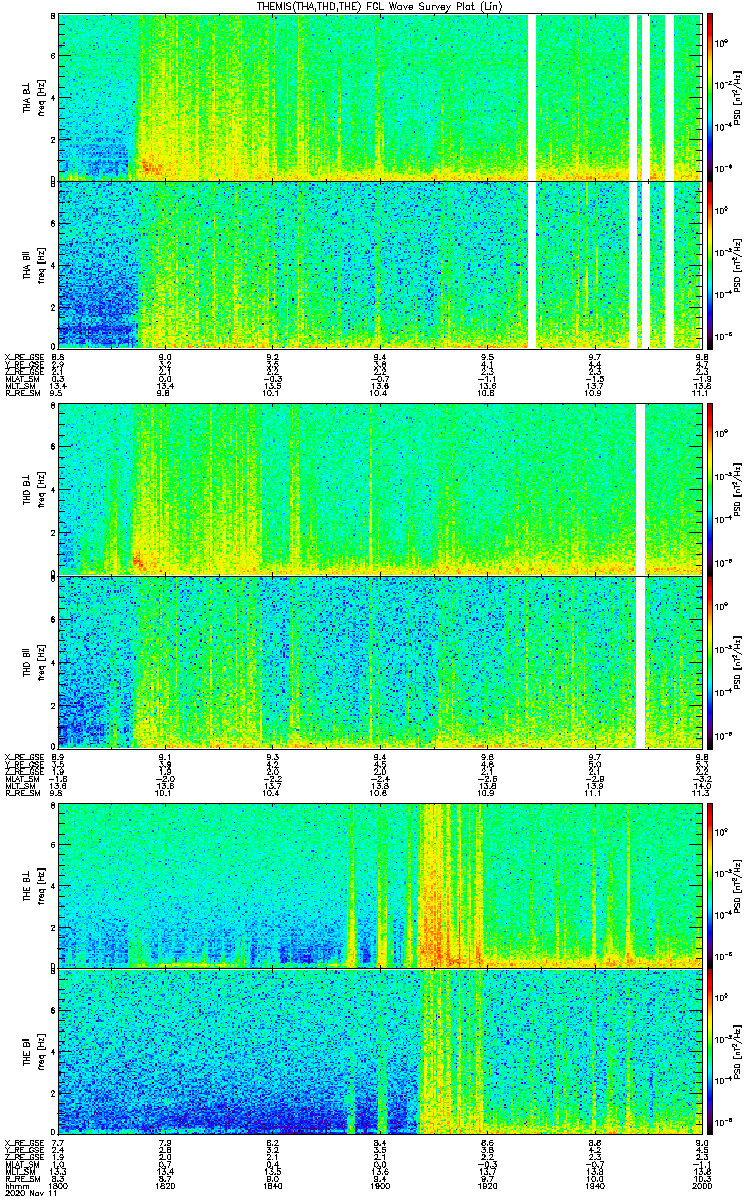Select the THD BL spectrogram panel
This screenshot has height=1200, width=750.
pos(379,489)
